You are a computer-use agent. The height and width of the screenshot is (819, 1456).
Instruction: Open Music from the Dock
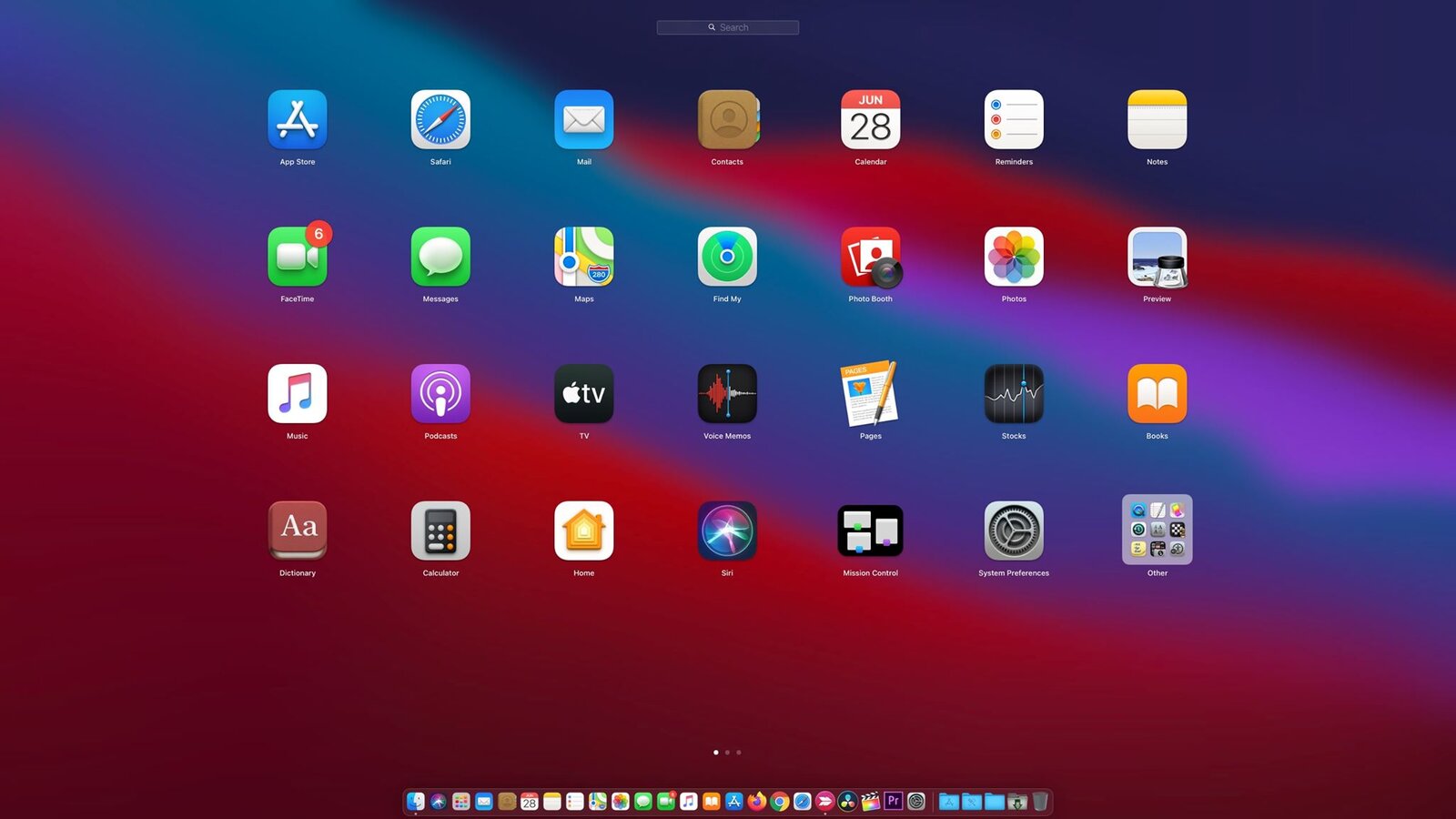pyautogui.click(x=689, y=801)
